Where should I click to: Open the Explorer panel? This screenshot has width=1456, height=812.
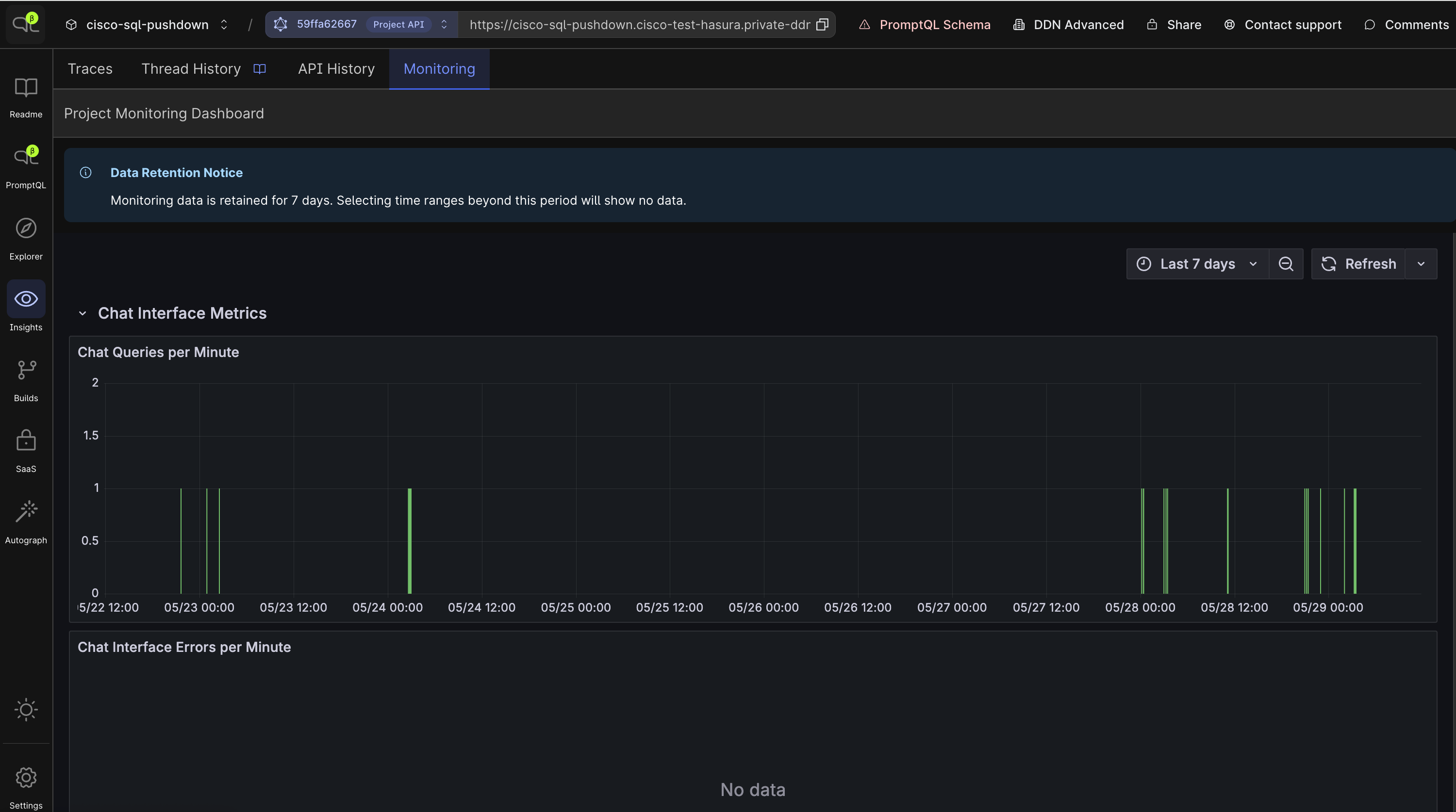coord(26,237)
